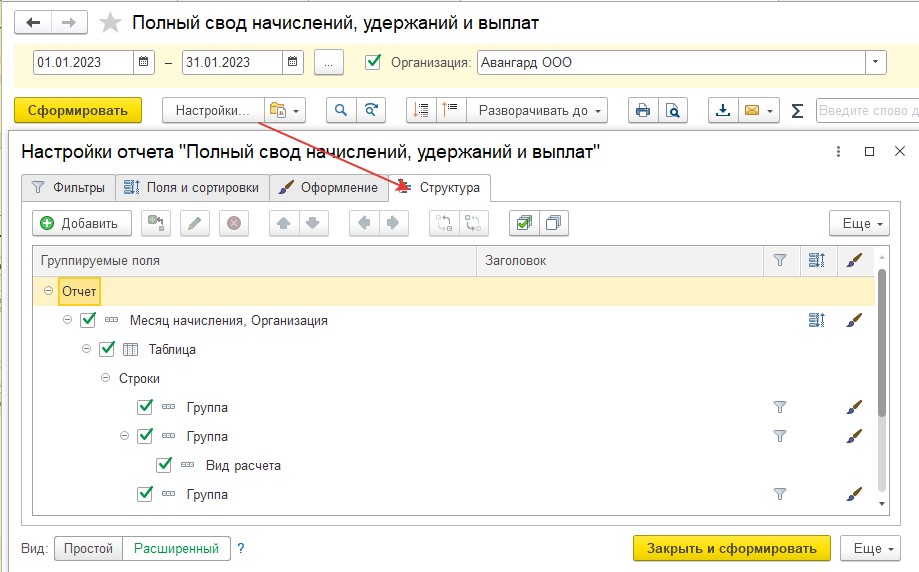Image resolution: width=919 pixels, height=572 pixels.
Task: Open Еще menu in structure toolbar
Action: [x=859, y=223]
